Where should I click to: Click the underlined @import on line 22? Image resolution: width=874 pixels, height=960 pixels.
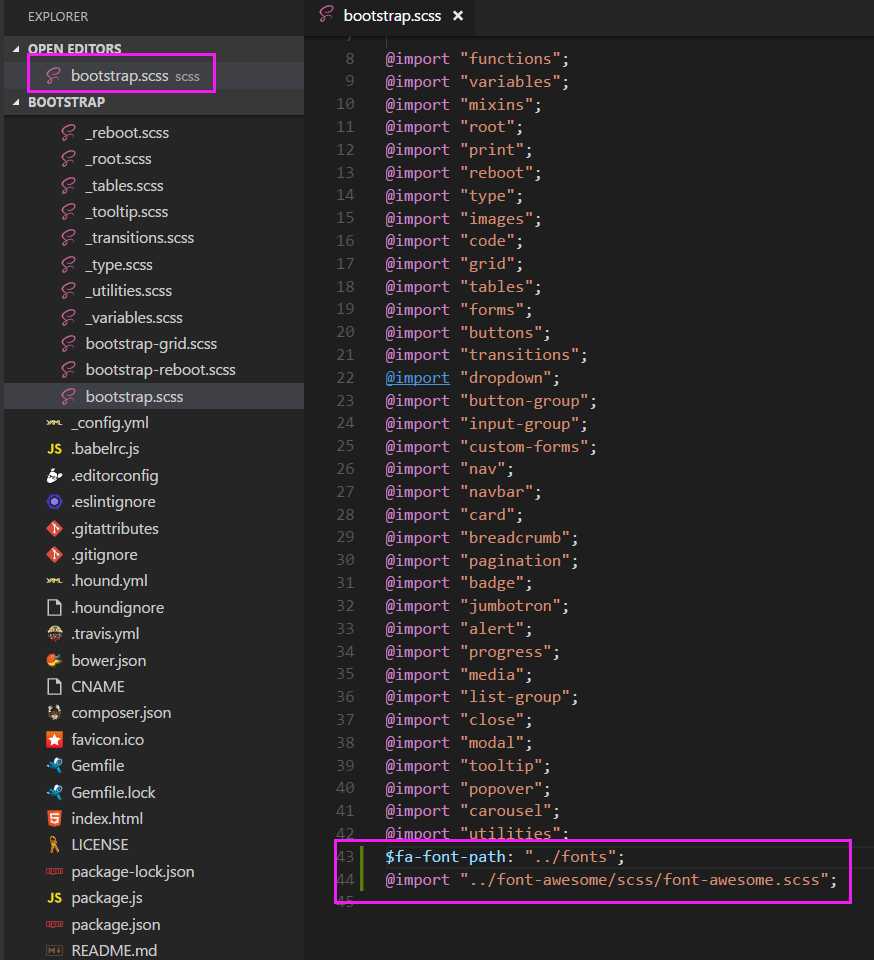coord(417,378)
